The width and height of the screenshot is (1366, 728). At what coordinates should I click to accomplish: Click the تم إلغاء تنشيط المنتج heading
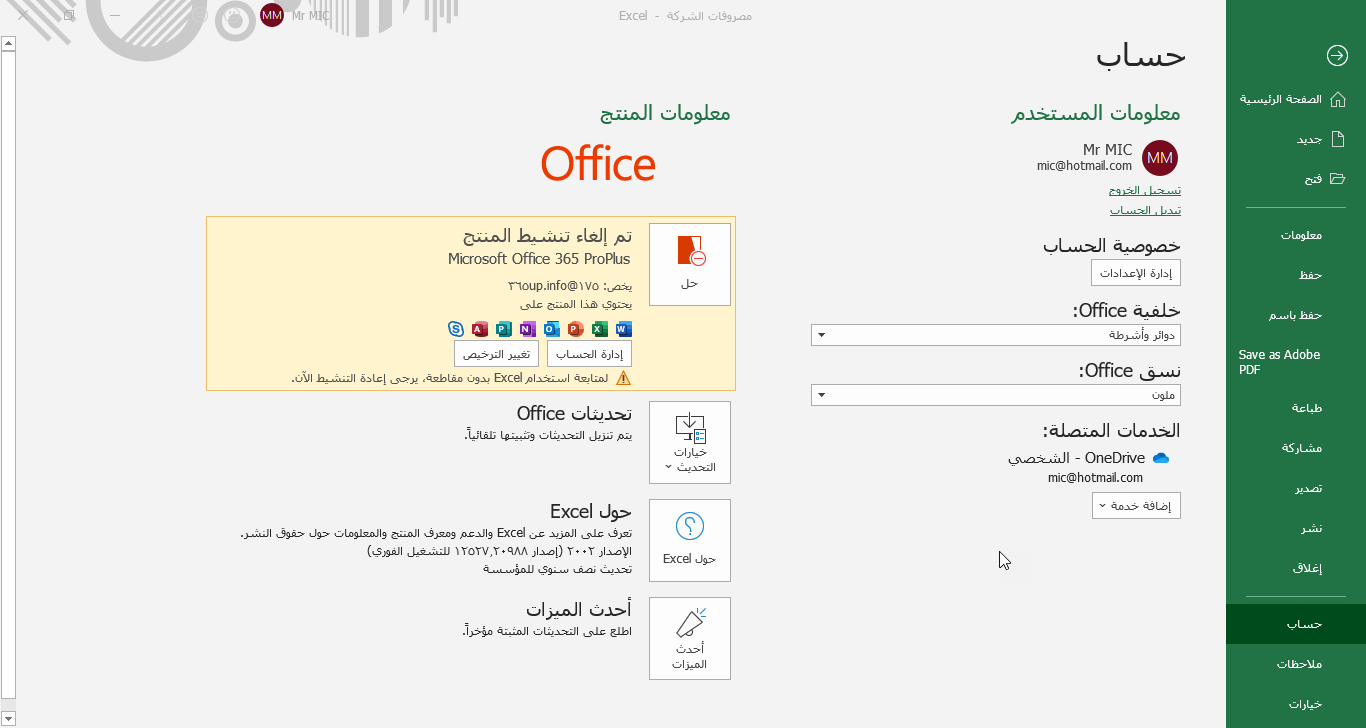tap(548, 236)
